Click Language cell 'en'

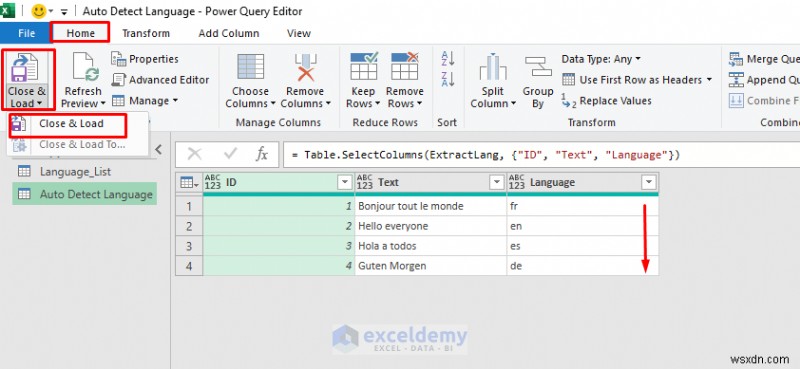[x=583, y=226]
